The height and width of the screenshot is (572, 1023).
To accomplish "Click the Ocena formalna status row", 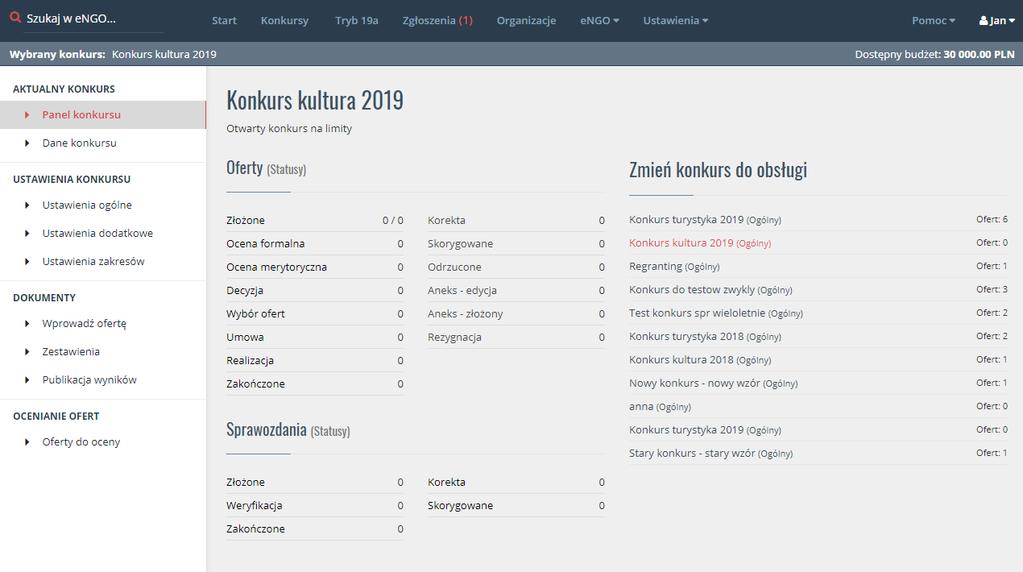I will click(x=314, y=244).
